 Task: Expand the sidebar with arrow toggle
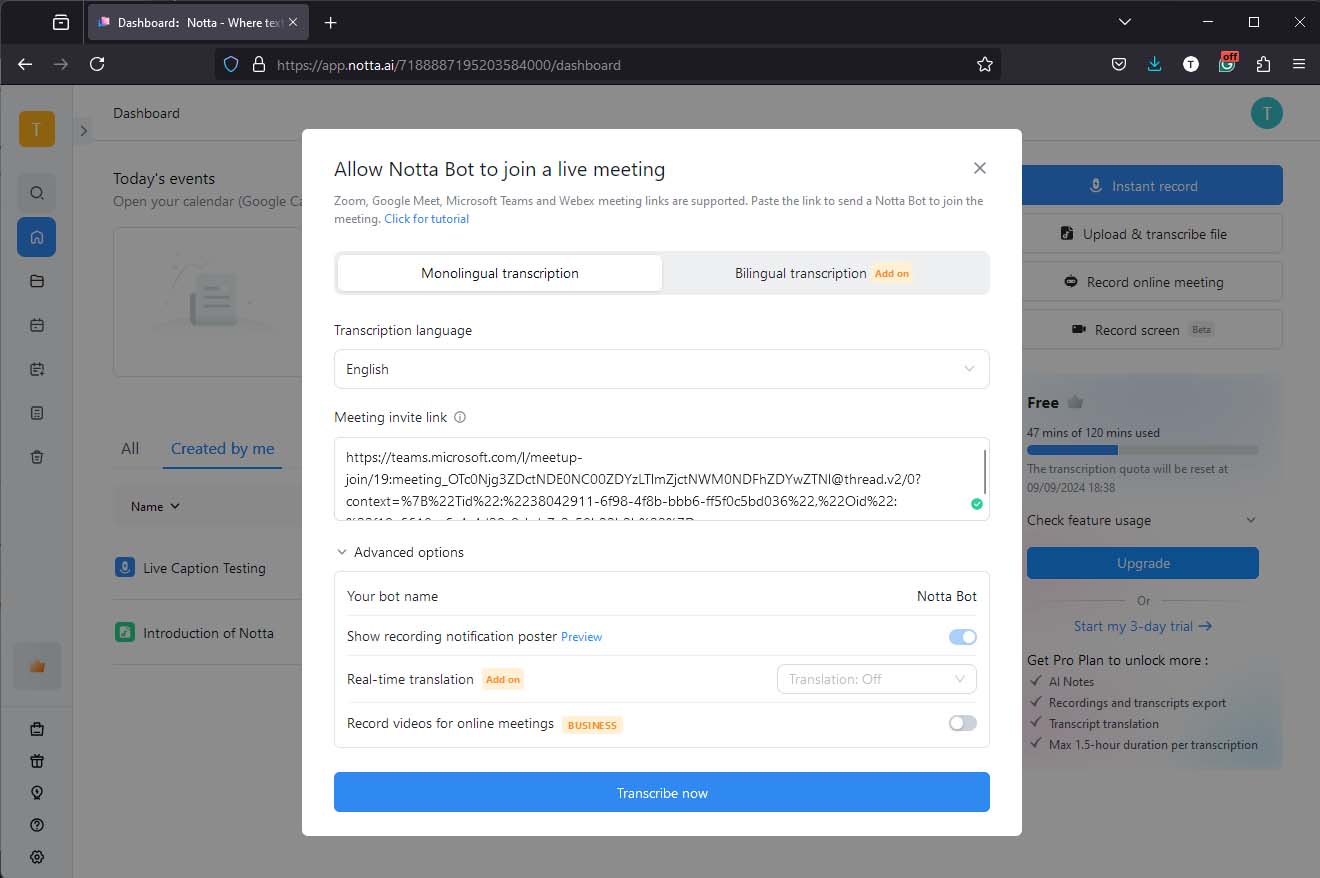pyautogui.click(x=83, y=130)
